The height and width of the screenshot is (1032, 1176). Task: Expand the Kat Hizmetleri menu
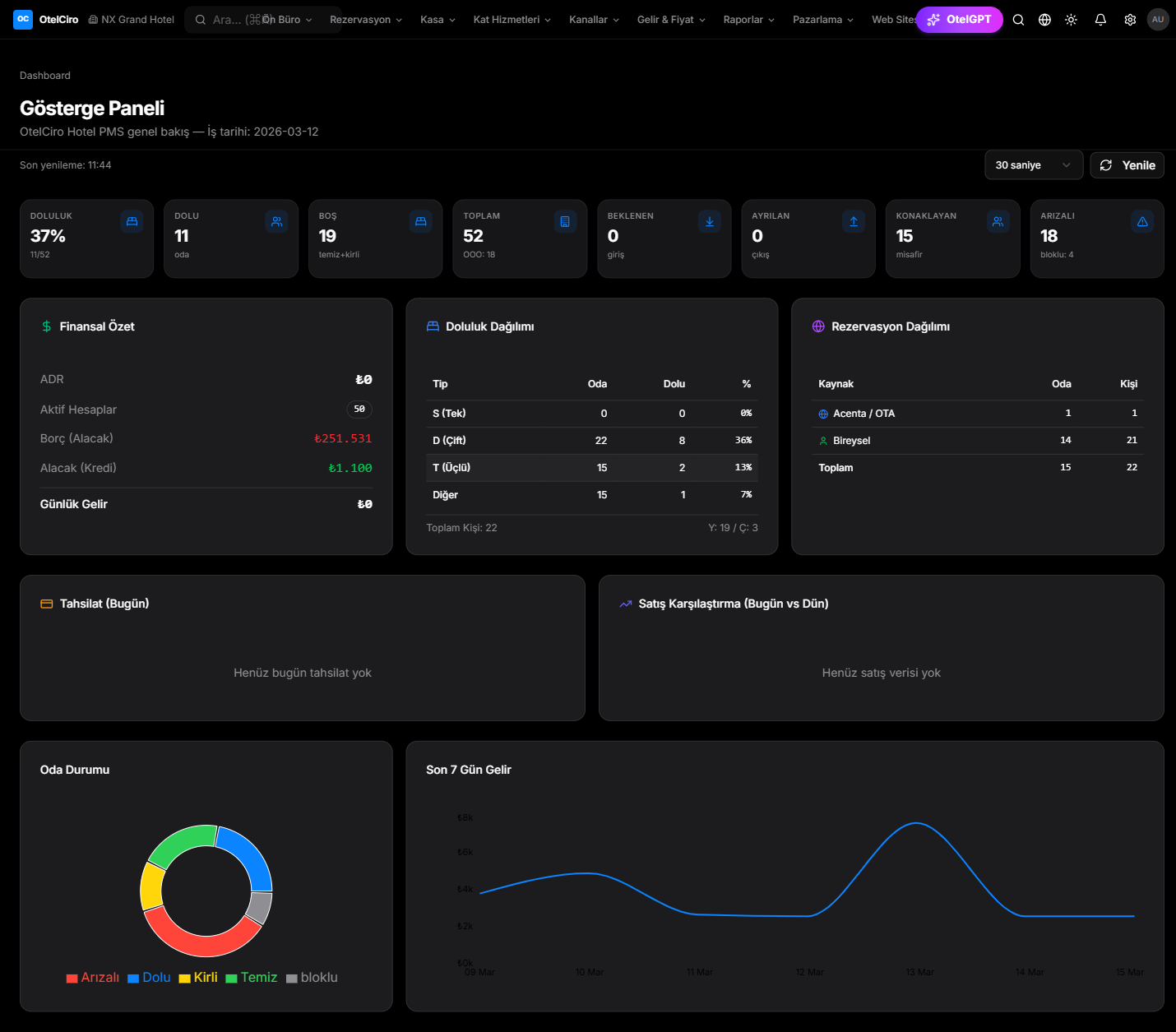coord(512,20)
